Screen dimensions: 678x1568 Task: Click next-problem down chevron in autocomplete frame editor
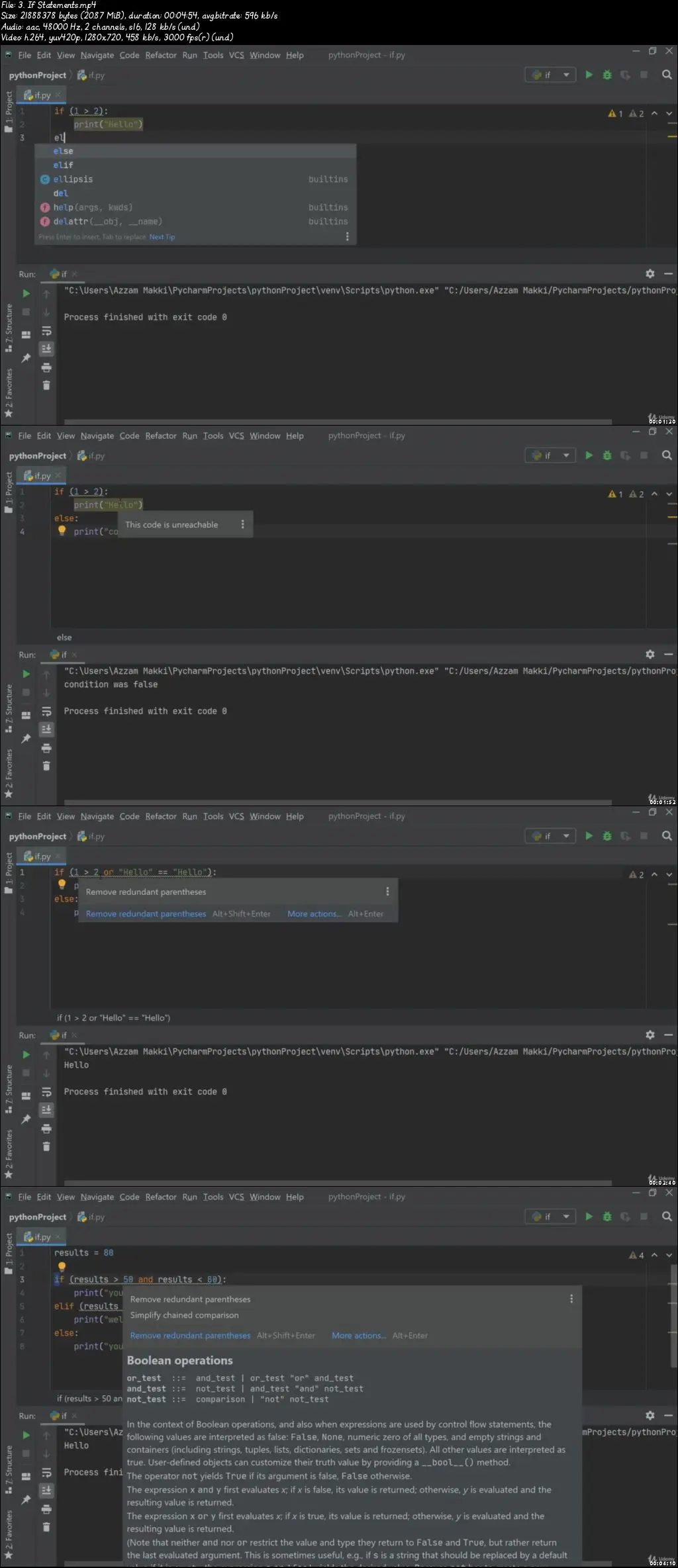click(x=669, y=114)
